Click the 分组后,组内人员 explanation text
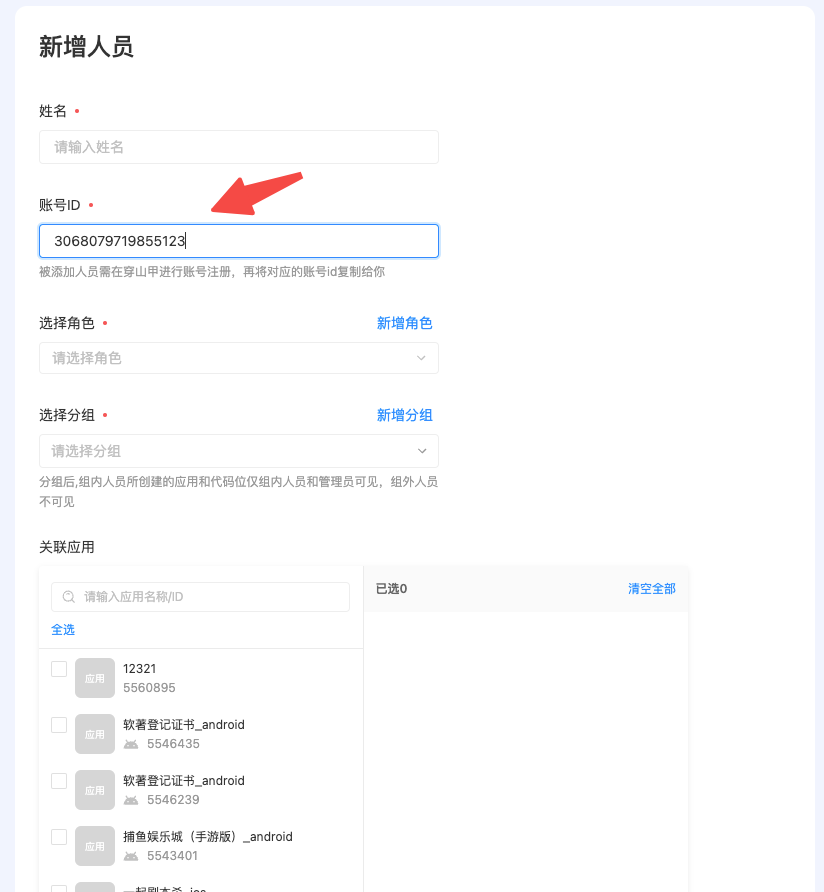This screenshot has height=892, width=824. pyautogui.click(x=238, y=492)
